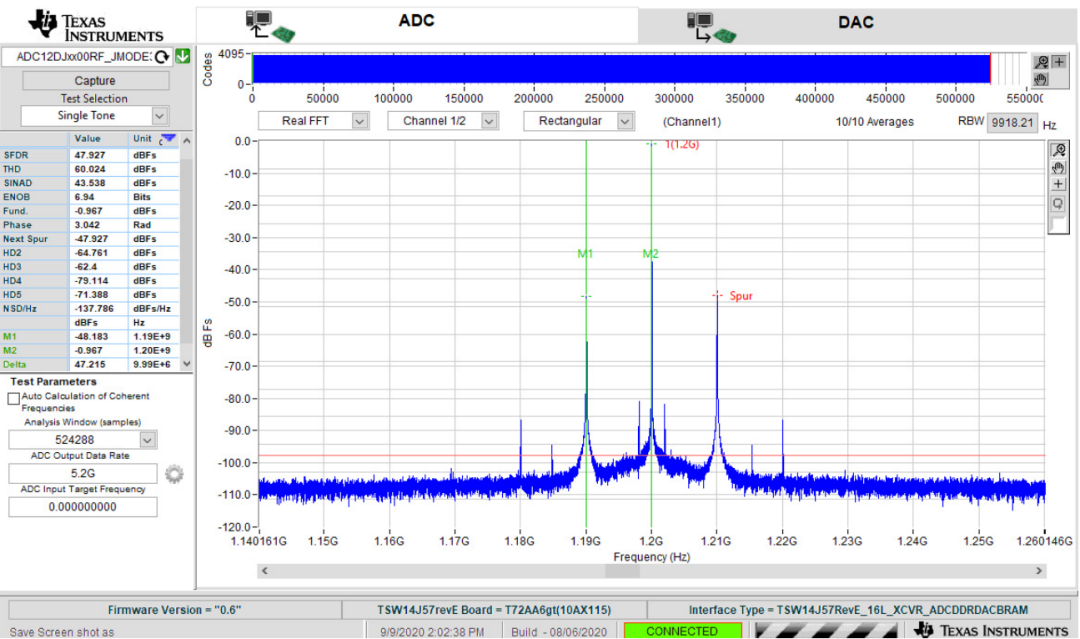Open the Rectangular window function dropdown
1080x639 pixels.
click(x=624, y=121)
